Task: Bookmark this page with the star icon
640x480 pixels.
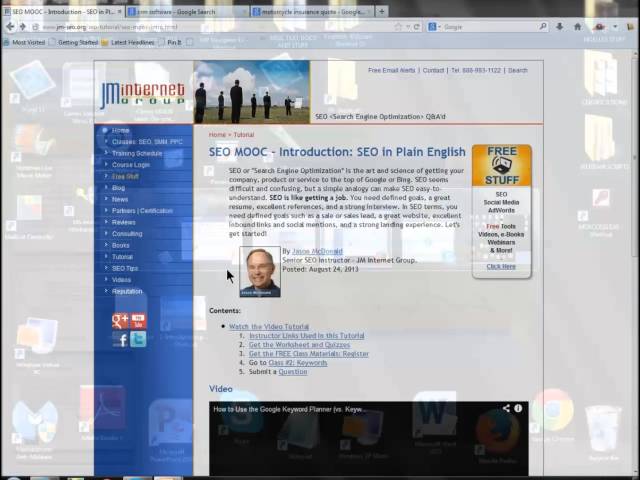Action: pyautogui.click(x=398, y=27)
